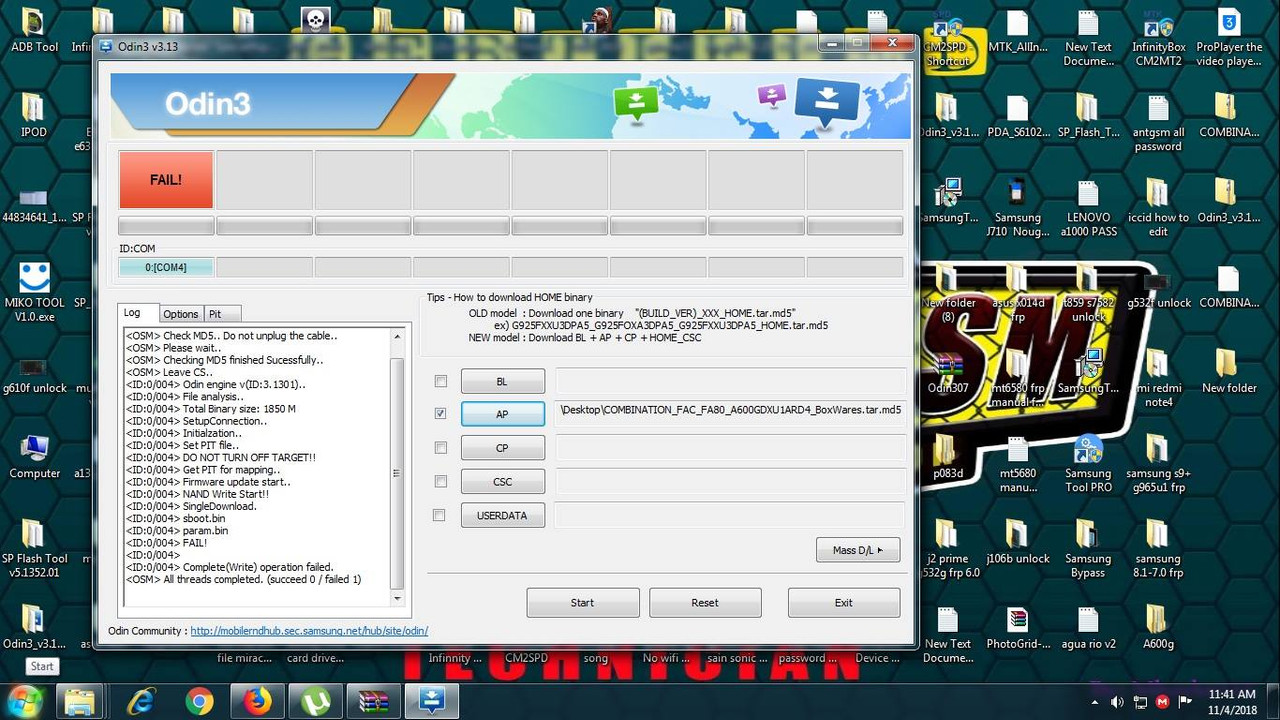Open the PhotoGrid image file icon
Screen dimensions: 1280x720
coord(1017,628)
